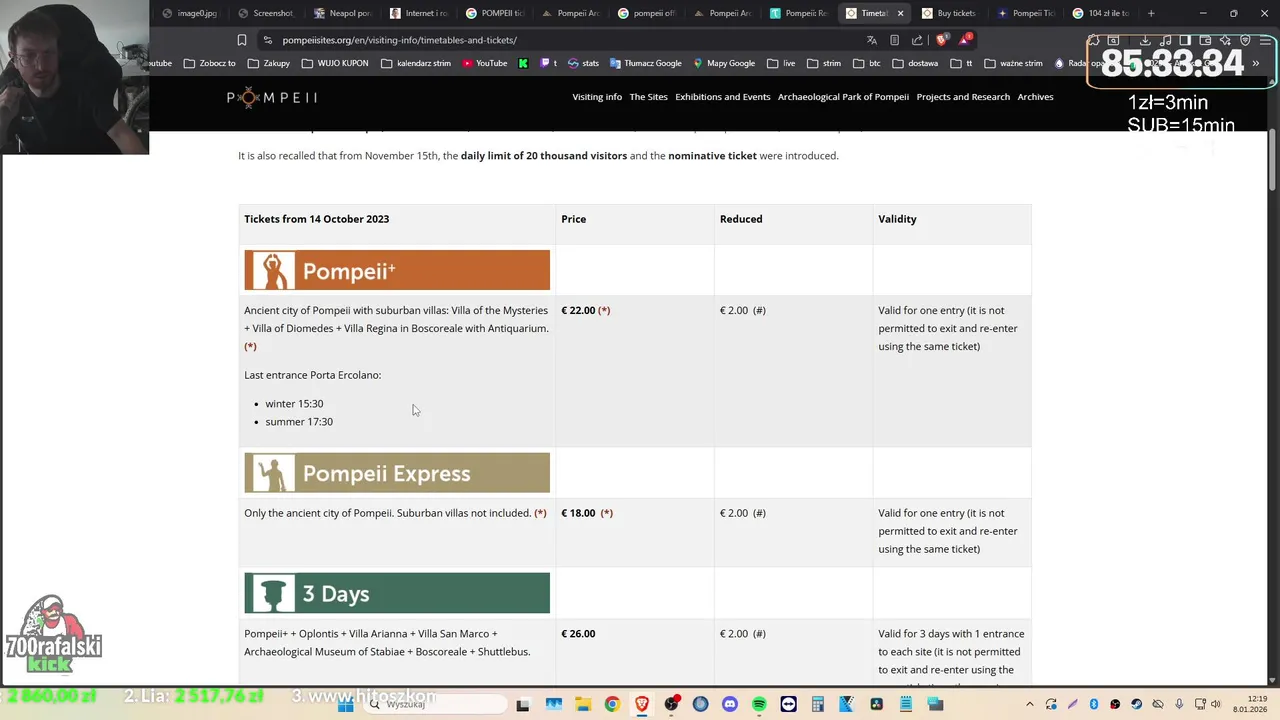Open the 'Archives' menu item
The width and height of the screenshot is (1280, 720).
point(1035,97)
